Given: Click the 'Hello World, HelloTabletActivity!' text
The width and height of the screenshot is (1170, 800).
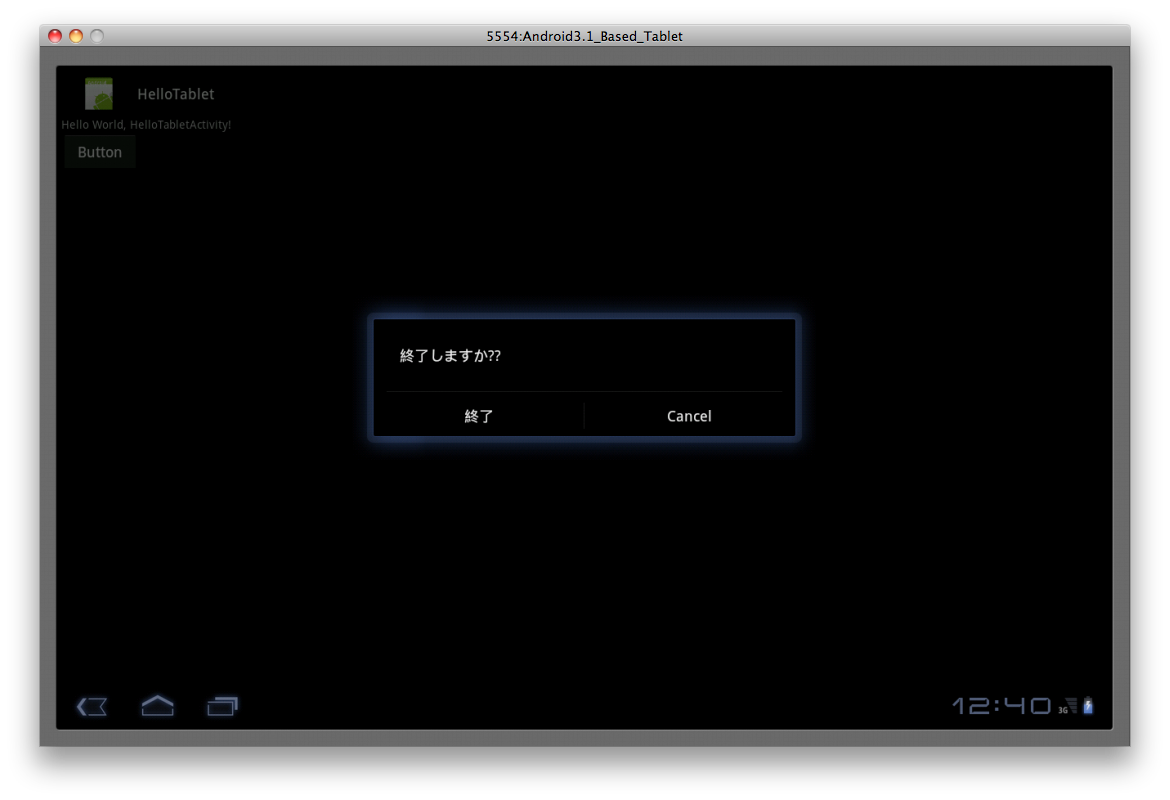Looking at the screenshot, I should [x=146, y=125].
